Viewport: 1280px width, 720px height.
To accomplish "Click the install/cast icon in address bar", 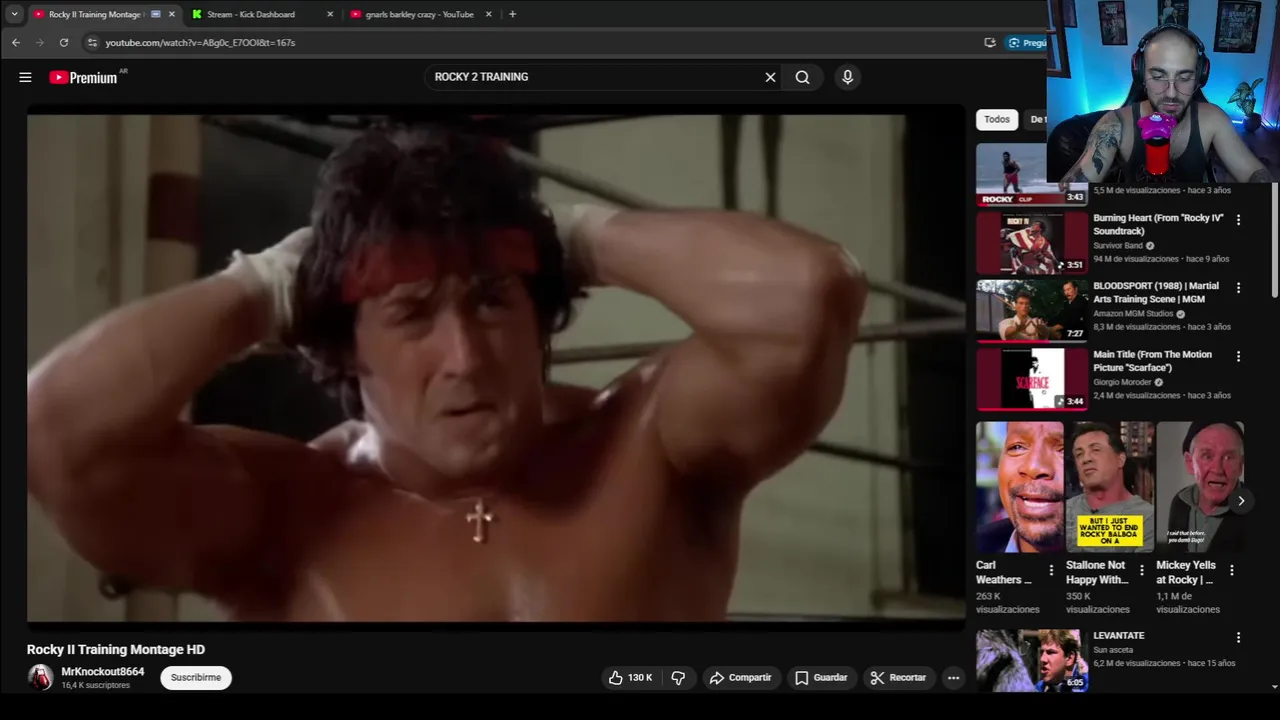I will point(990,43).
